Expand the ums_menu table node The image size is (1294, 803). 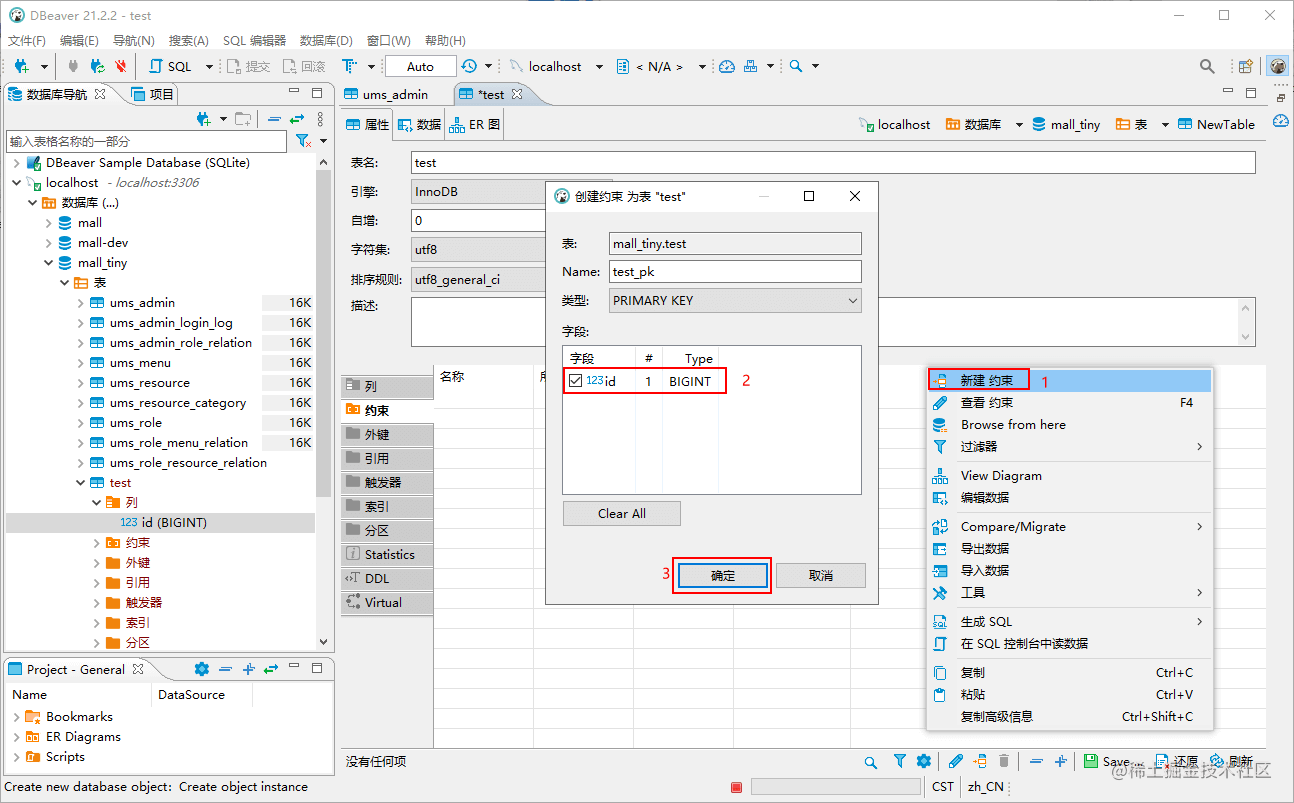point(81,363)
